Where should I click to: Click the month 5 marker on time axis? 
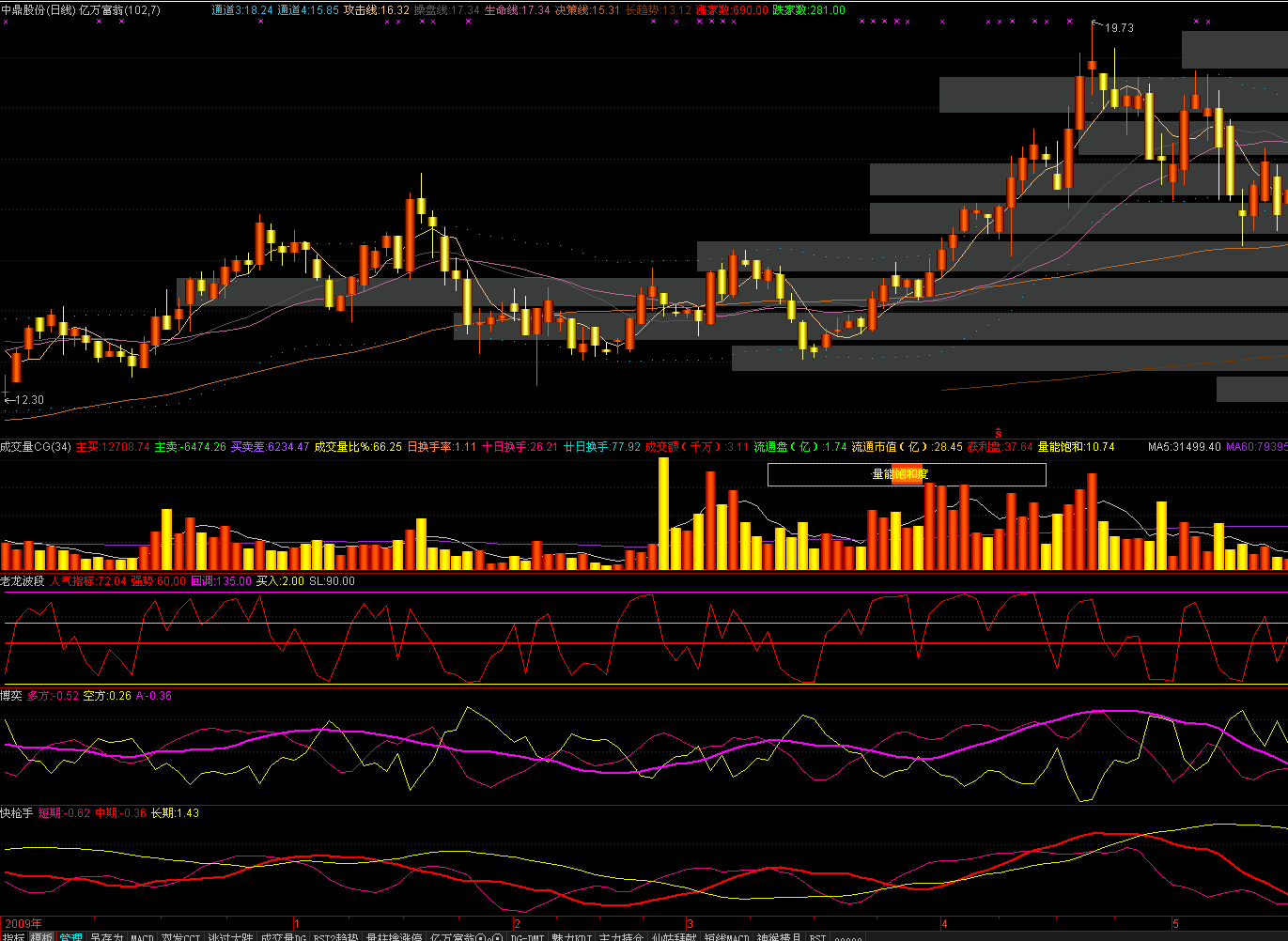1175,924
